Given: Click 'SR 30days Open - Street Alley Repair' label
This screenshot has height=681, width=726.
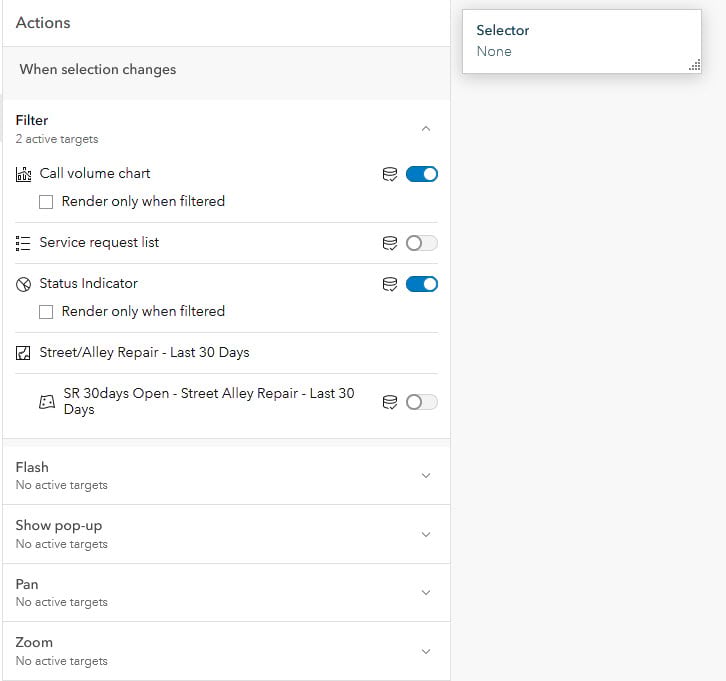Looking at the screenshot, I should click(x=209, y=401).
